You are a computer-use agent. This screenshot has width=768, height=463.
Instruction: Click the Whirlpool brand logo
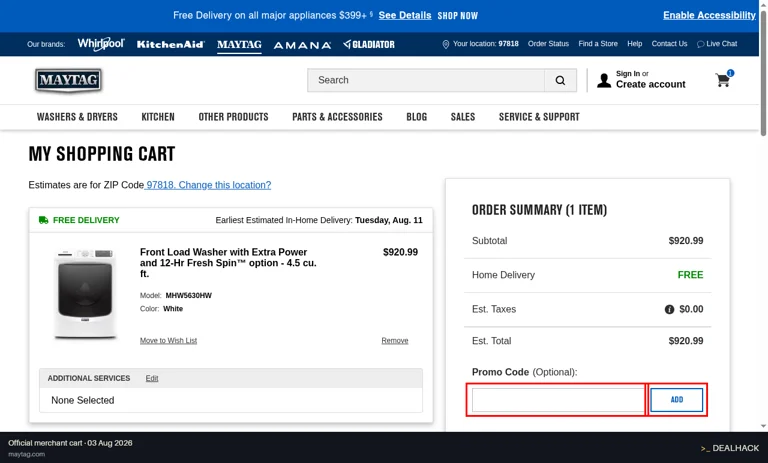click(x=101, y=44)
